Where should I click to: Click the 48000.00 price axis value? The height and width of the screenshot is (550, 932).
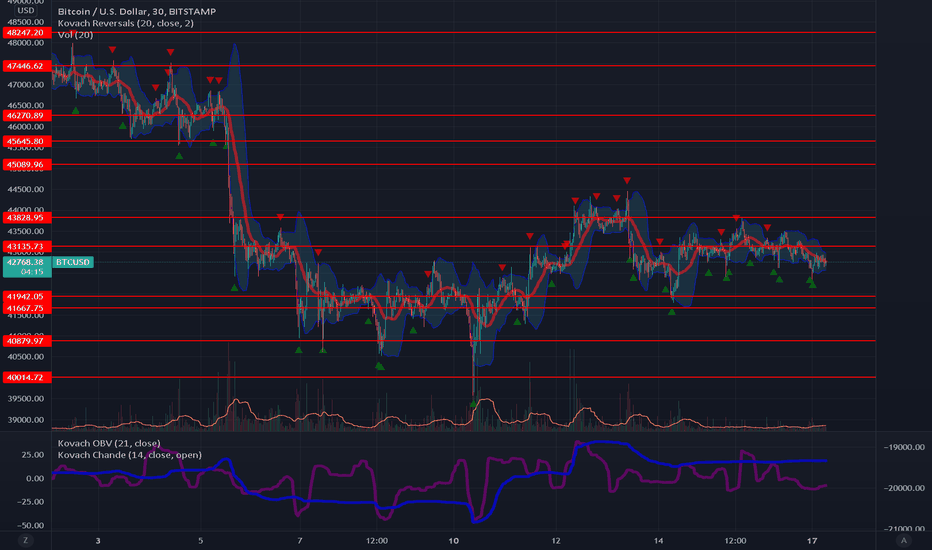26,43
